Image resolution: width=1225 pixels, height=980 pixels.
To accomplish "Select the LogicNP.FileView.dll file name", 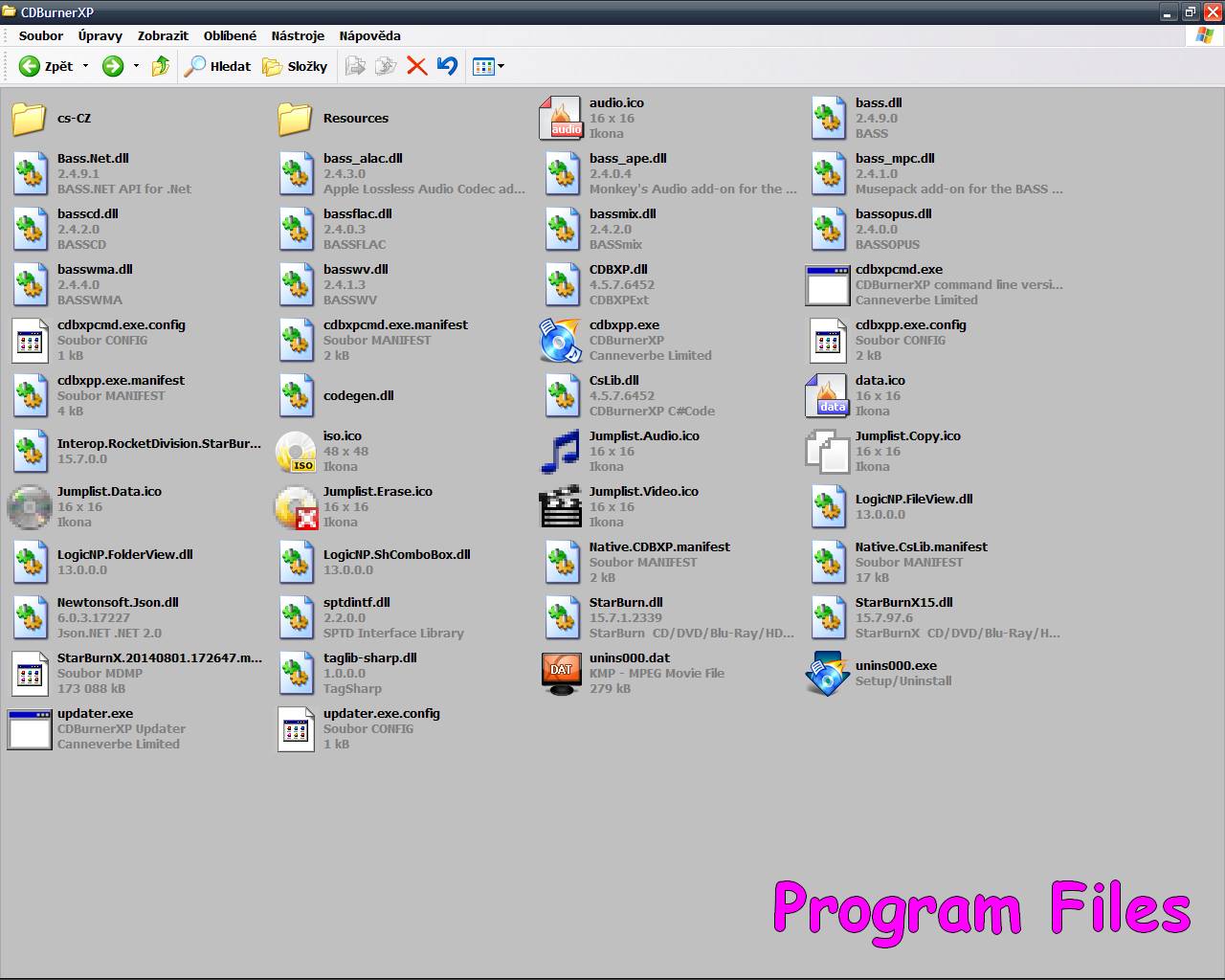I will point(914,499).
